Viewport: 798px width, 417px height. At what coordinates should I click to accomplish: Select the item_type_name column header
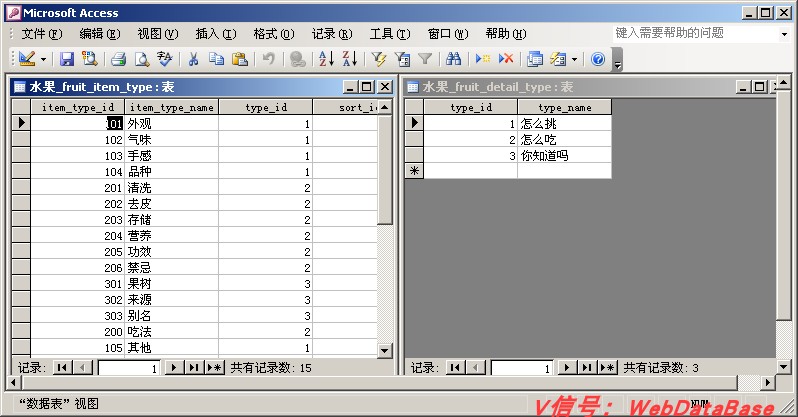[172, 107]
